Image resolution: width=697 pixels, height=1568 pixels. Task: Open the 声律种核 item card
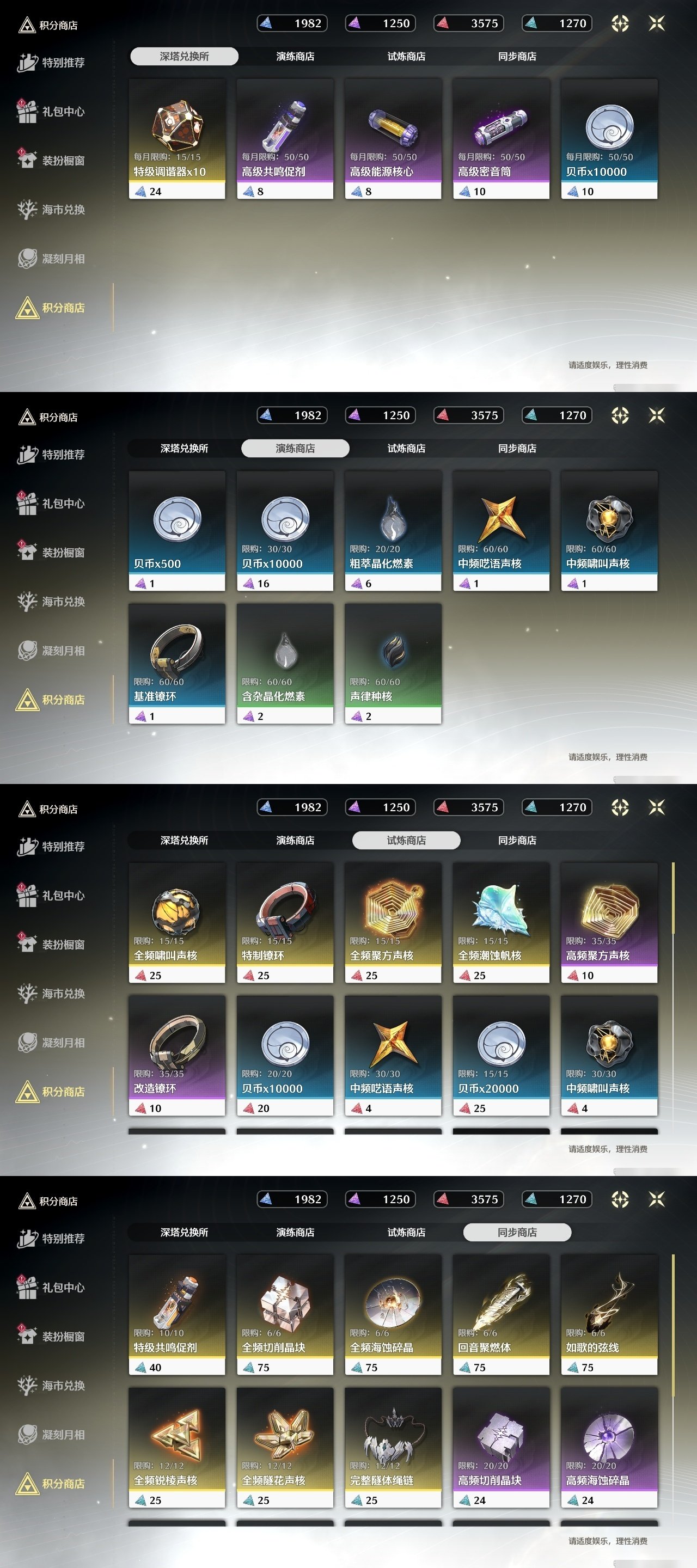point(393,664)
